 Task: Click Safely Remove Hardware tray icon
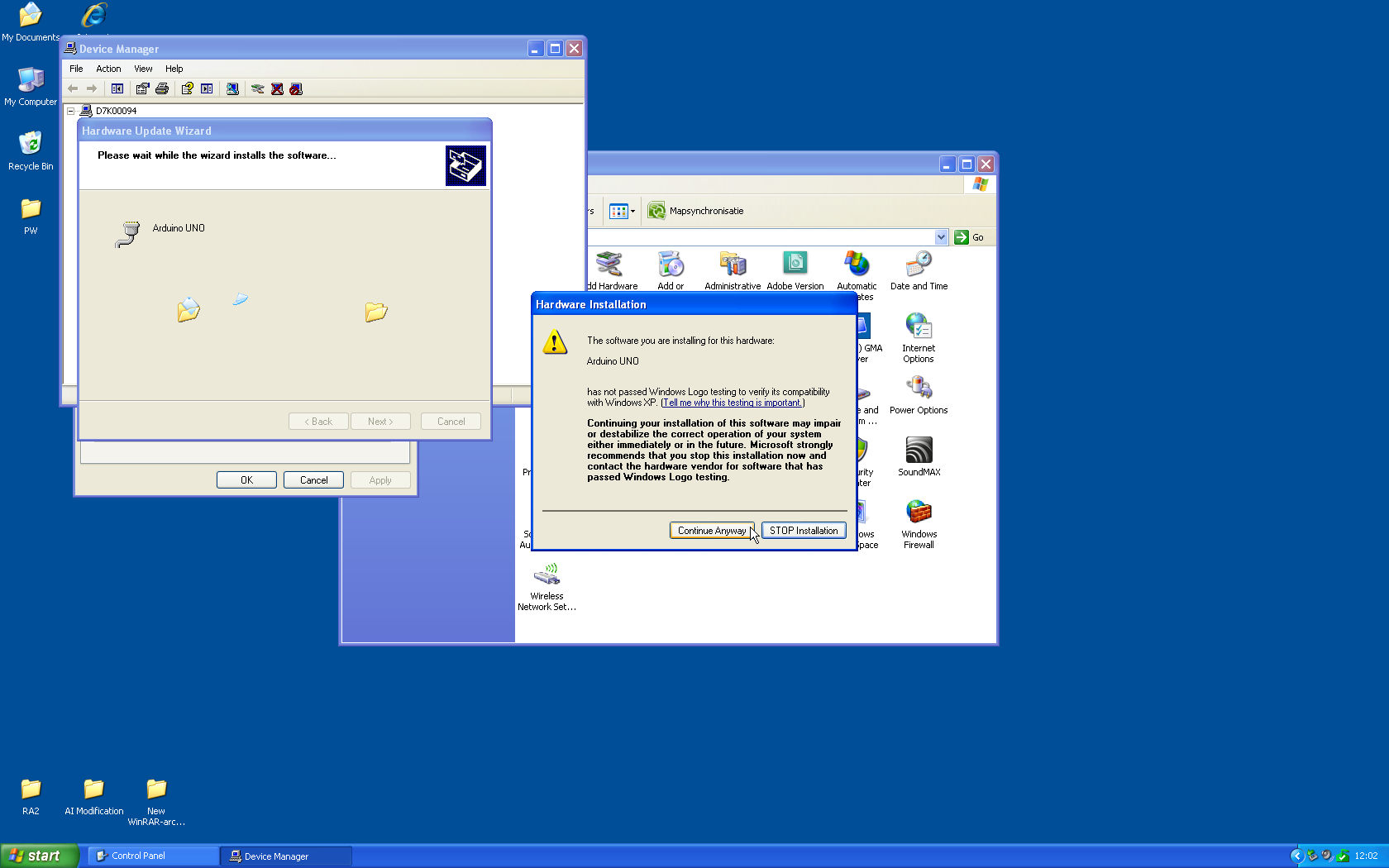1312,856
